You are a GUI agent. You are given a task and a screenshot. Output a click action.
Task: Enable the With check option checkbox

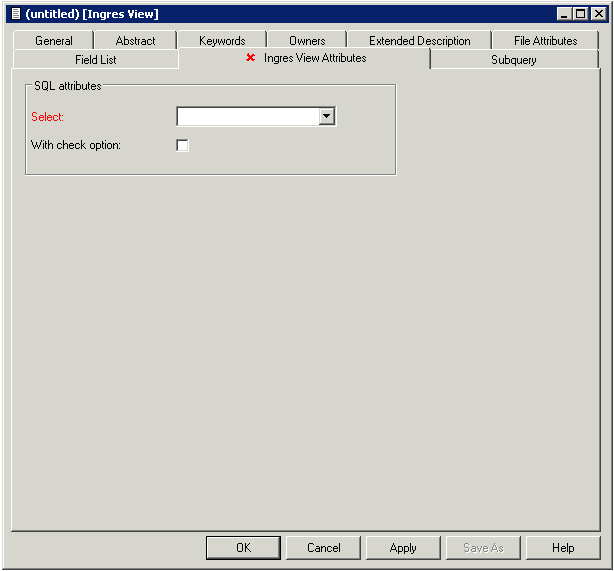(x=182, y=146)
